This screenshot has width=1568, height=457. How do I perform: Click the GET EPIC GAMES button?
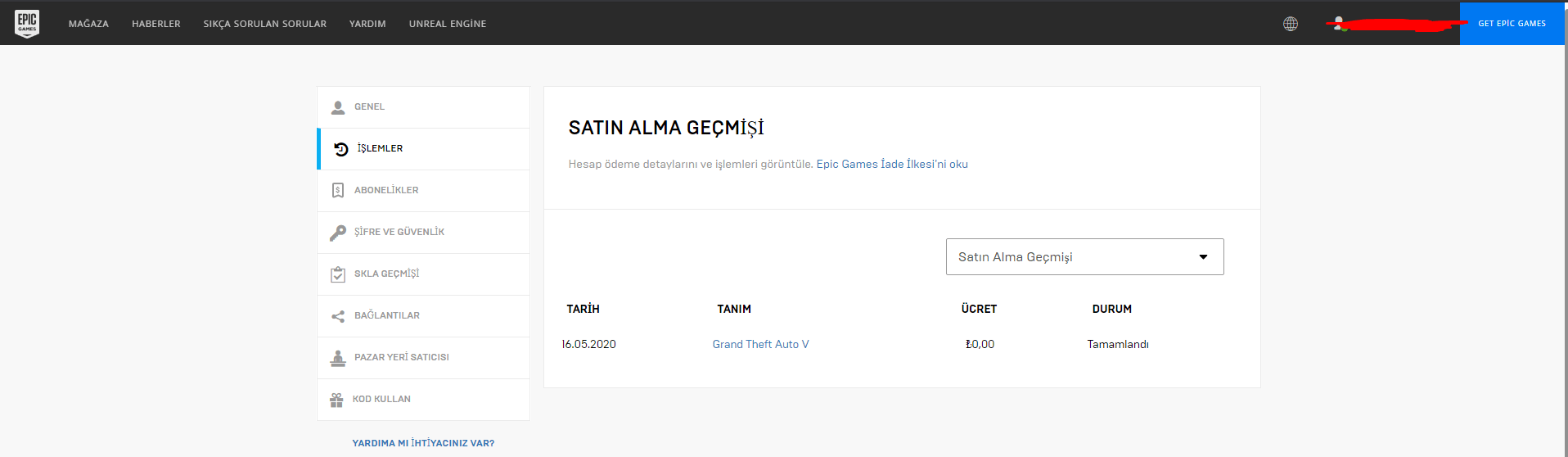click(x=1512, y=24)
